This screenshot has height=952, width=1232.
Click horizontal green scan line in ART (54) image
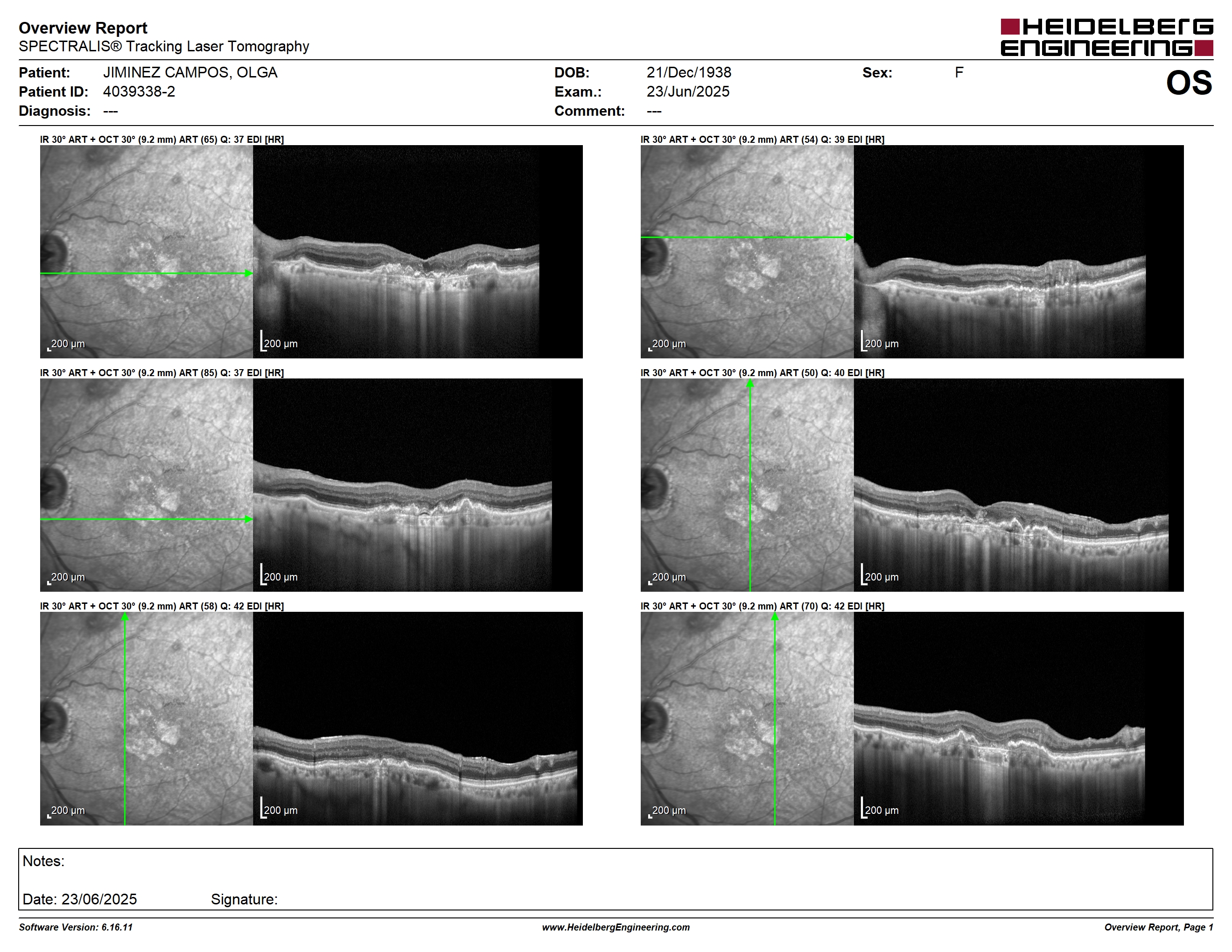point(747,238)
